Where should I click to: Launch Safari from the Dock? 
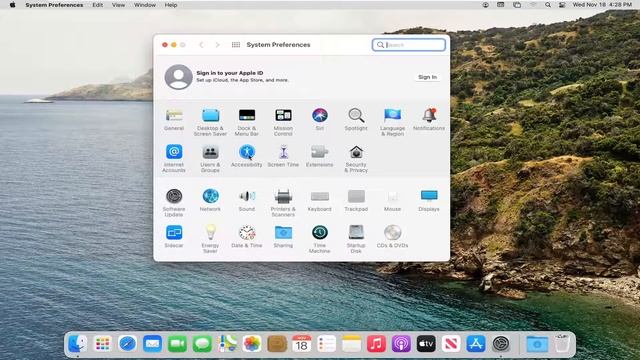coord(127,344)
